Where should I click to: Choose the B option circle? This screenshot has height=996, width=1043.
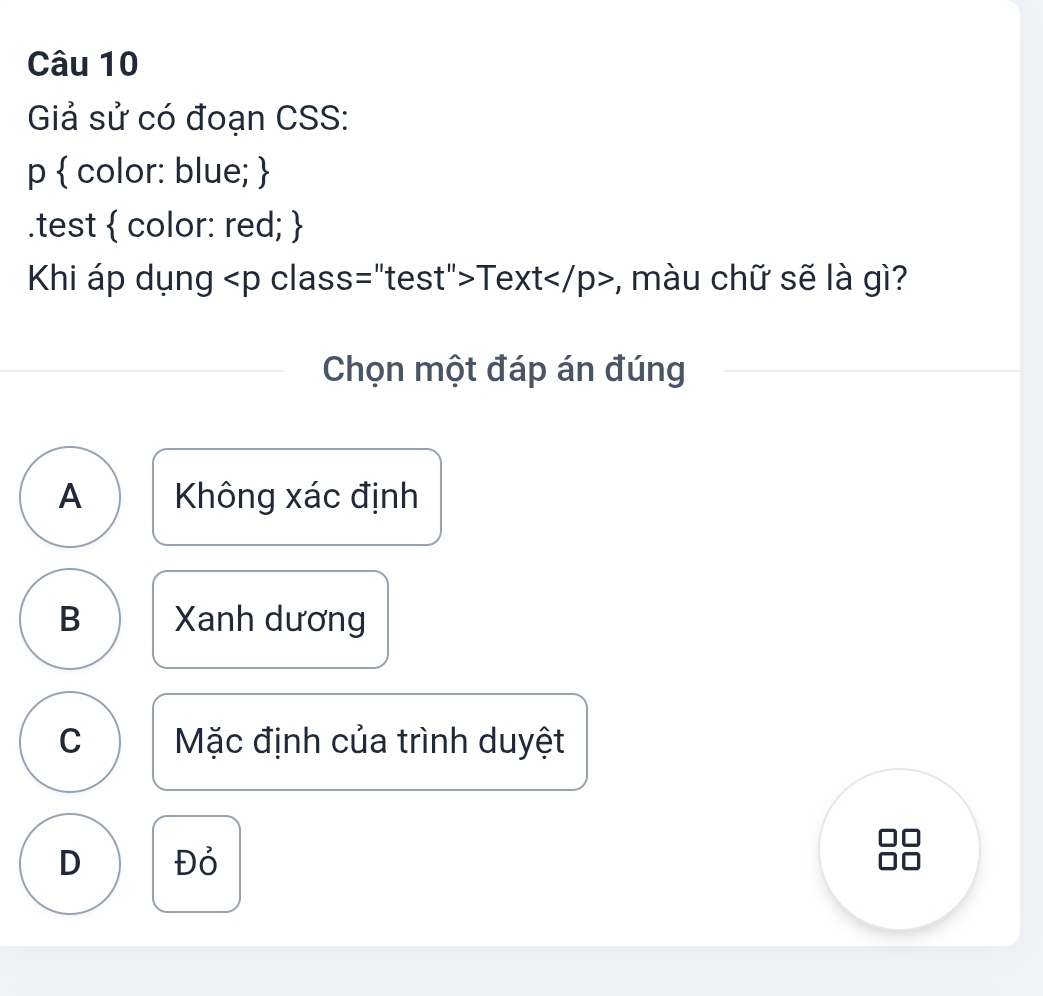point(70,619)
